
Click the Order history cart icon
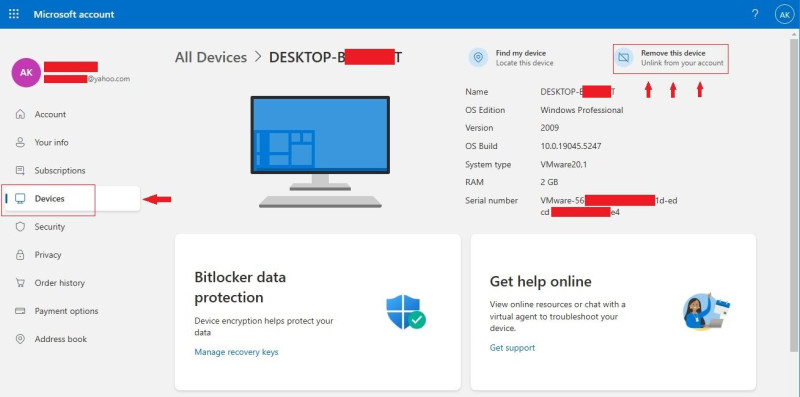point(20,283)
